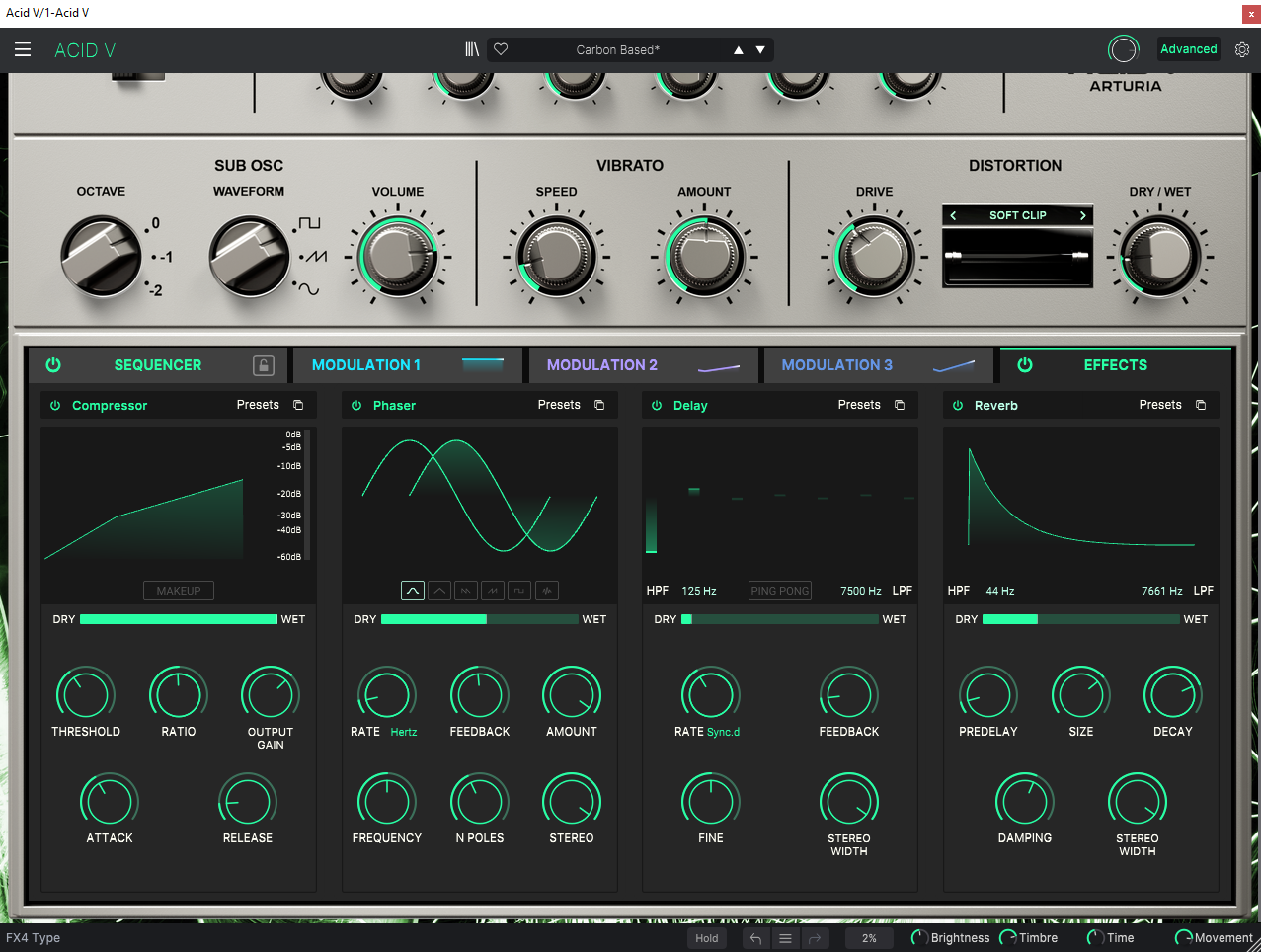Screen dimensions: 1261x952
Task: Select the random waveform shape for the Phaser
Action: (546, 590)
